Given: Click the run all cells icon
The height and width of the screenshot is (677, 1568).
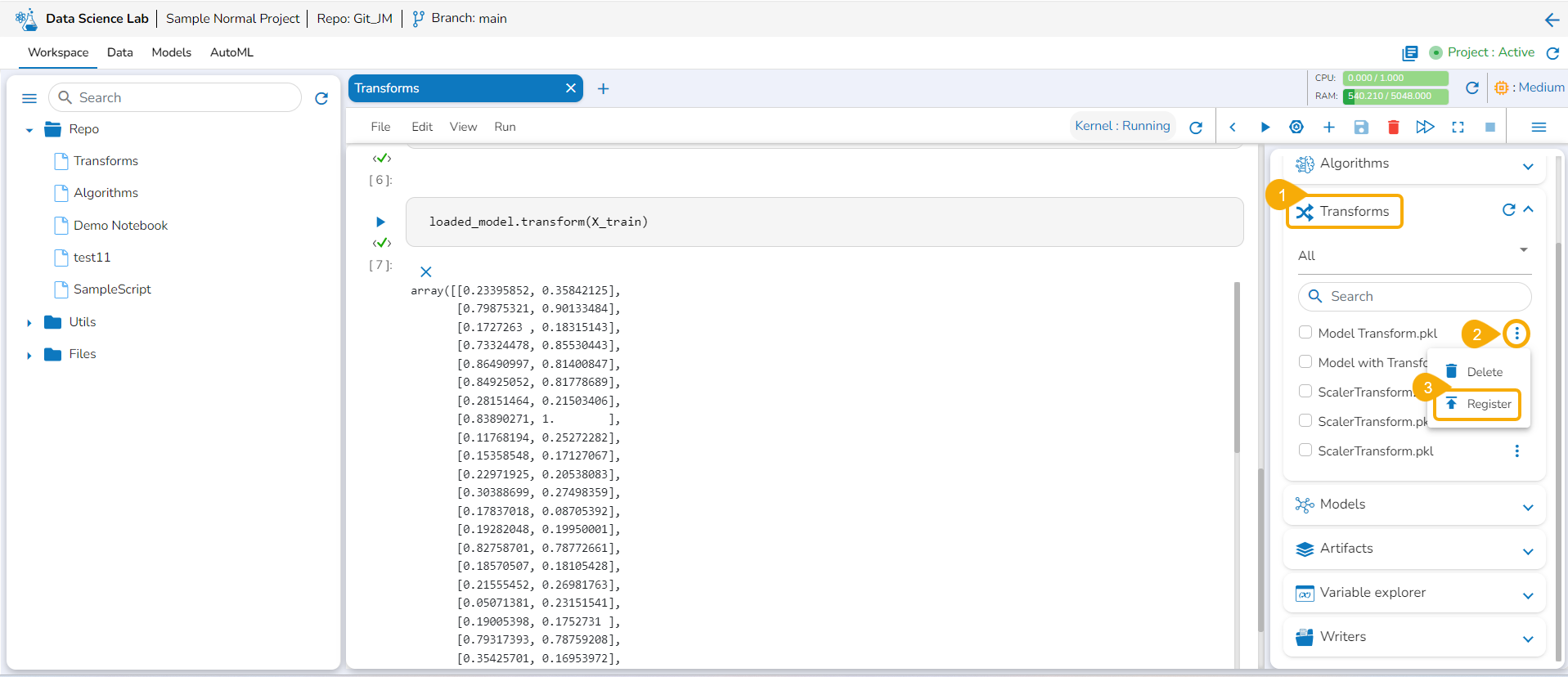Looking at the screenshot, I should (1425, 127).
